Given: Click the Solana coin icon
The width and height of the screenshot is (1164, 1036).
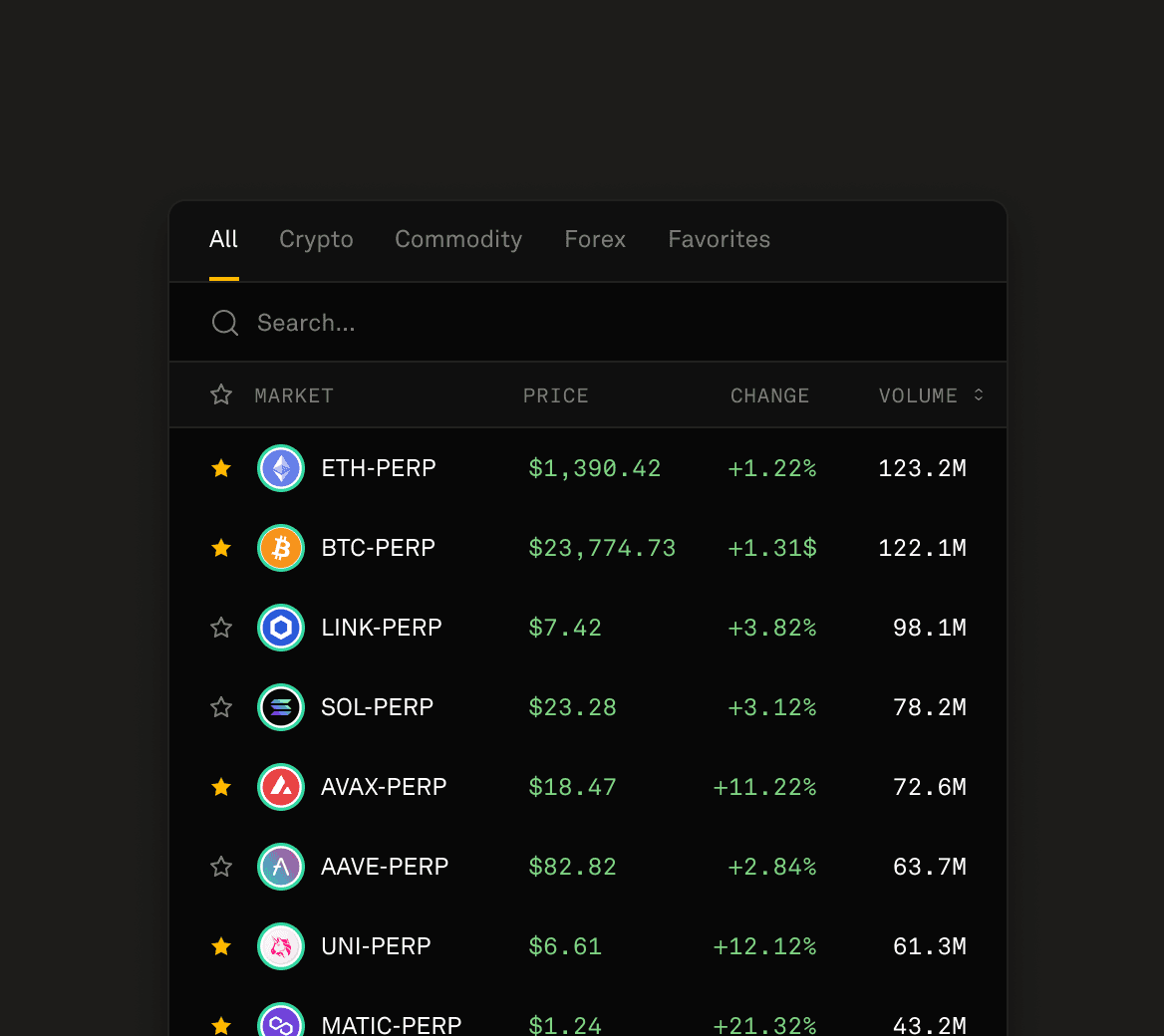Looking at the screenshot, I should point(281,707).
